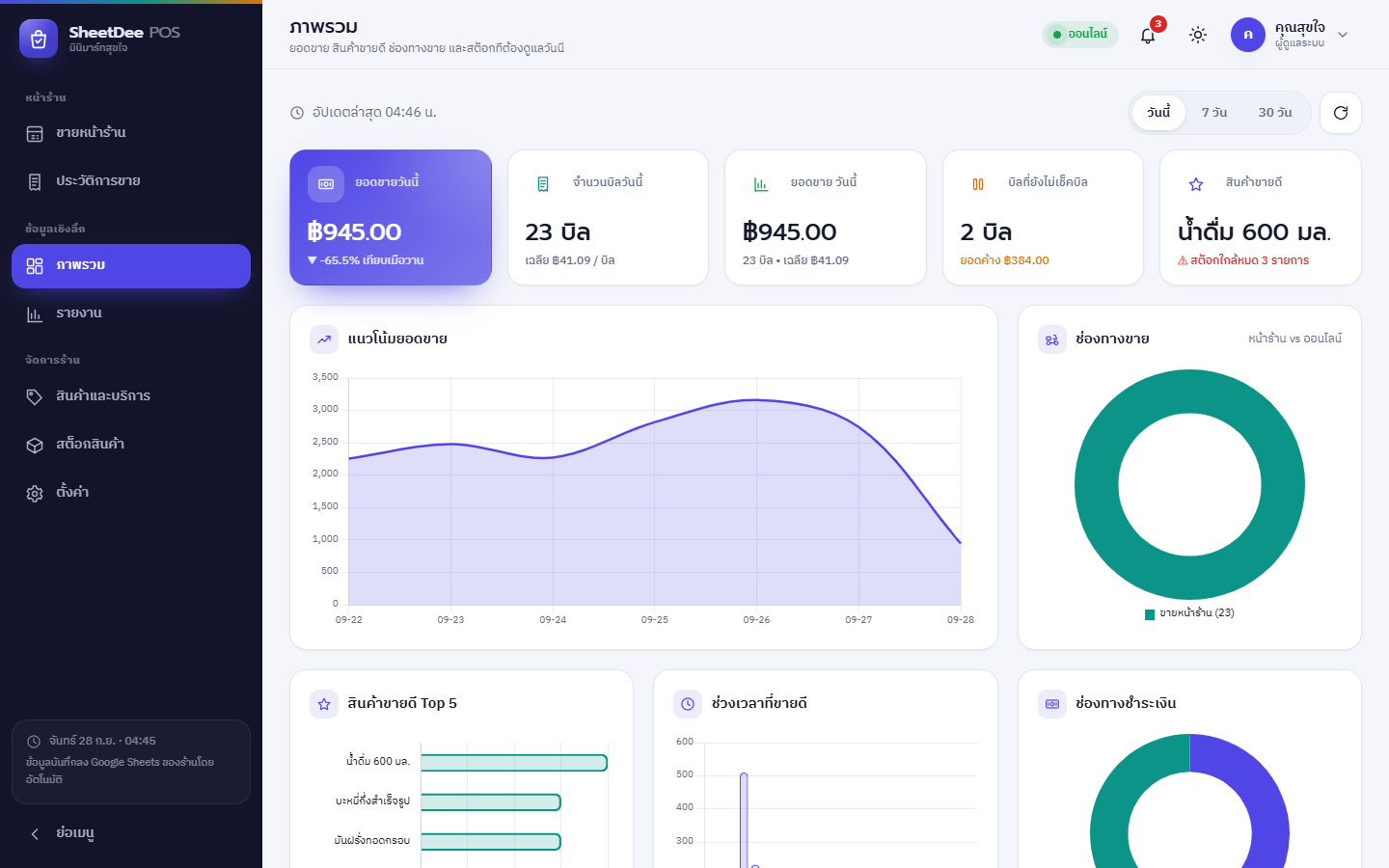Click the low stock warning link
Image resolution: width=1389 pixels, height=868 pixels.
(x=1243, y=260)
